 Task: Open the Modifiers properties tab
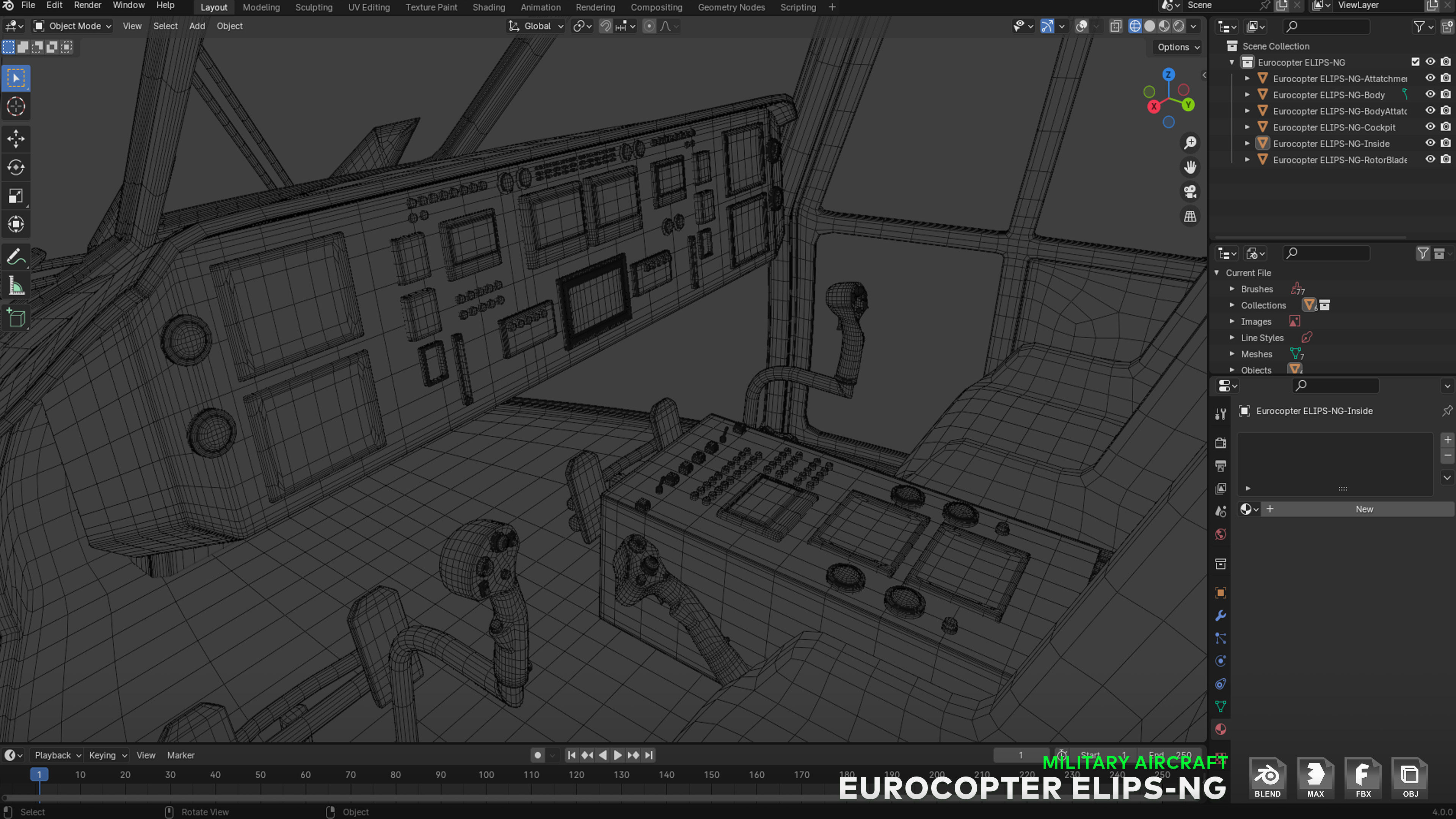1220,615
